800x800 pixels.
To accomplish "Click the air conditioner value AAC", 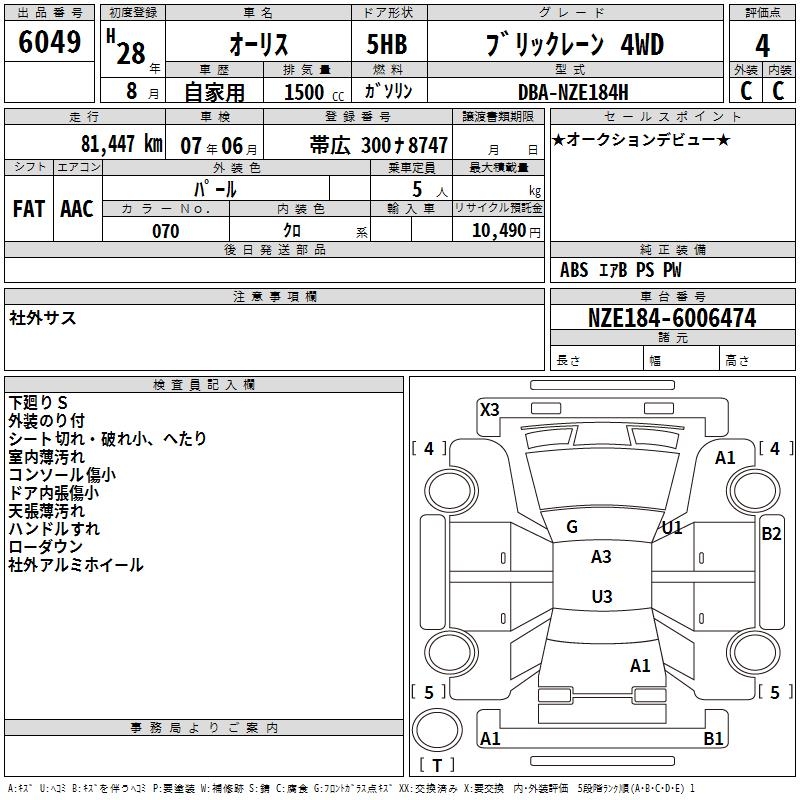I will (77, 209).
